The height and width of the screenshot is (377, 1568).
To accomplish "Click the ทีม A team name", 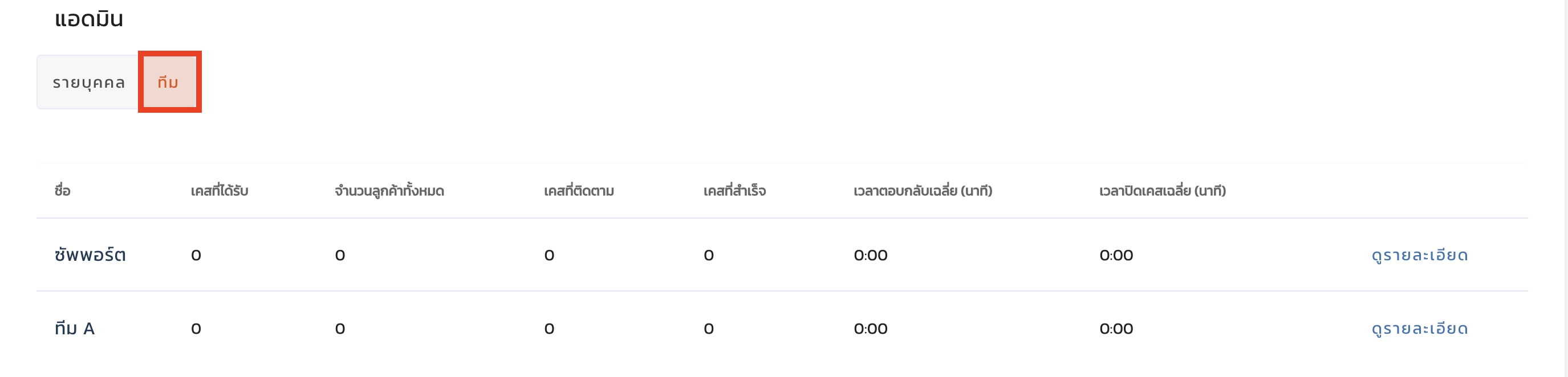I will (74, 329).
